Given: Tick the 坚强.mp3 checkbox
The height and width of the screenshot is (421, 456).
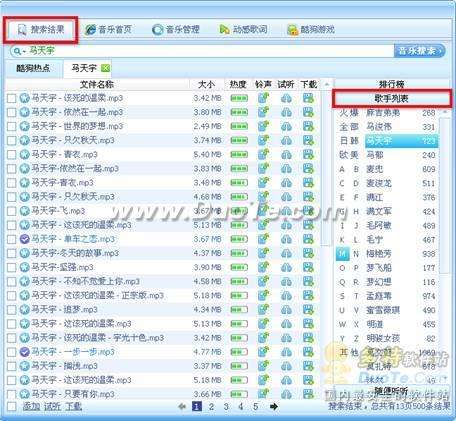Looking at the screenshot, I should coord(12,267).
